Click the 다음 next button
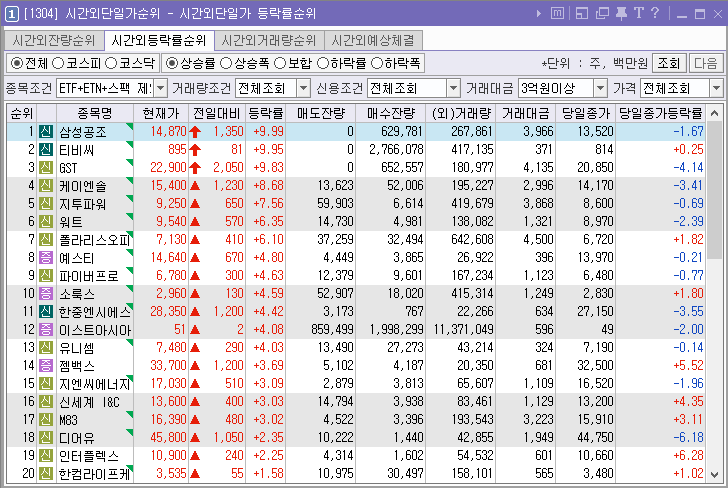 pos(706,63)
